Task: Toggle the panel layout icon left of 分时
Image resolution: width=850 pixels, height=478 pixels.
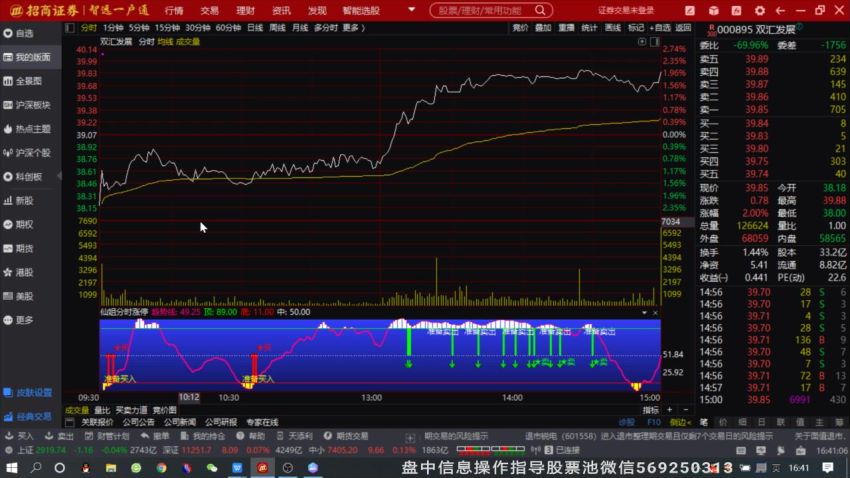Action: 69,28
